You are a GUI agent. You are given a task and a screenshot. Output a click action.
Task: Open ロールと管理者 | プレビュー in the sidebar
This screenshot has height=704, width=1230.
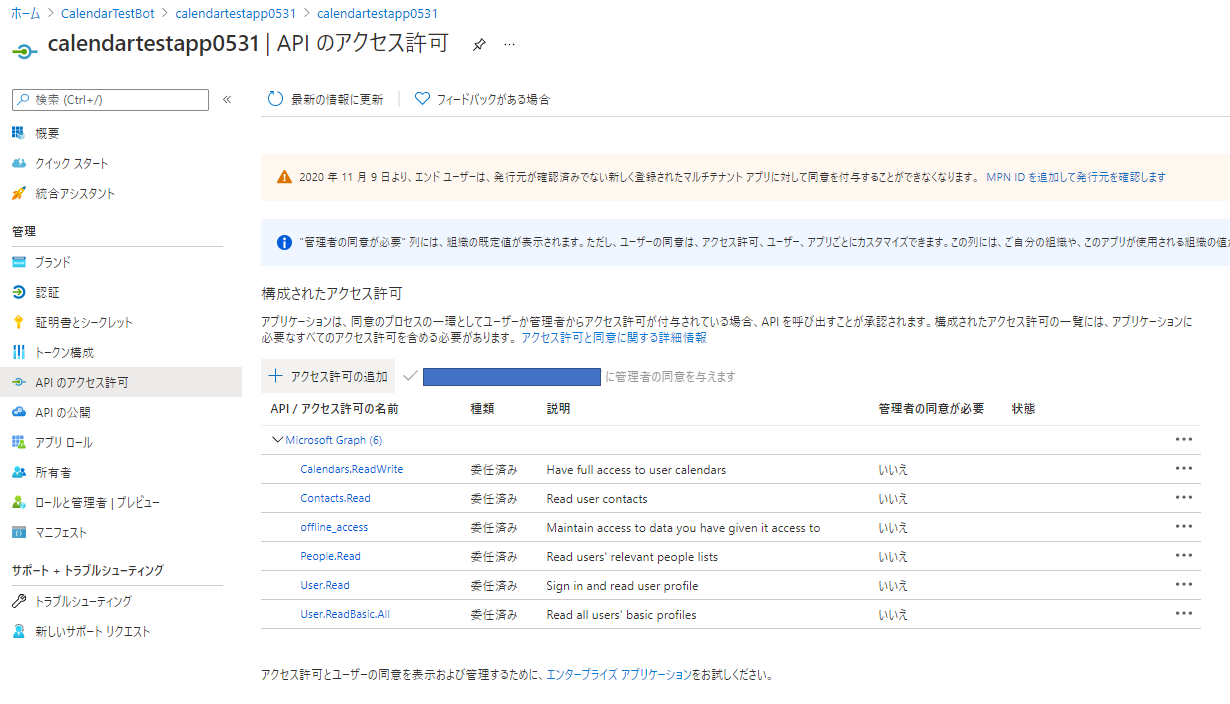coord(97,502)
